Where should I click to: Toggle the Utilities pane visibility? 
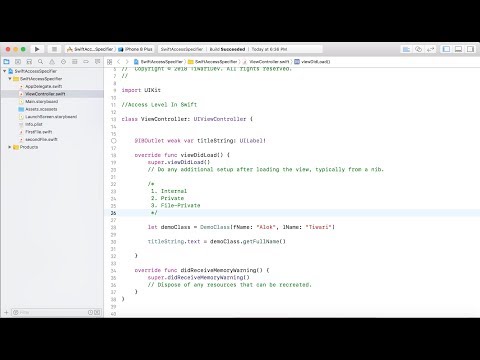pyautogui.click(x=470, y=49)
